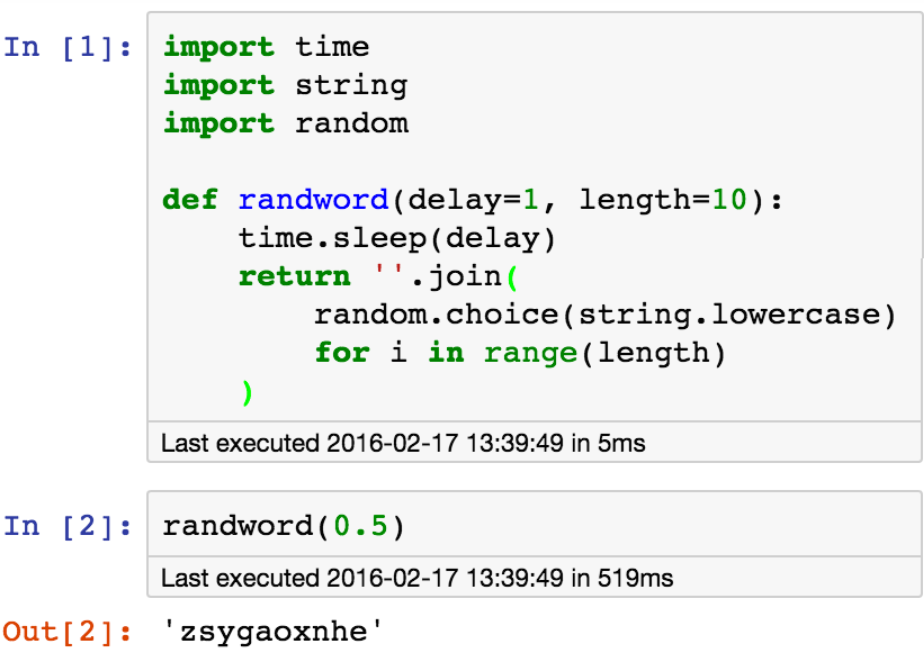Viewport: 924px width, 660px height.
Task: Click the closing green parenthesis in first cell
Action: pyautogui.click(x=247, y=391)
